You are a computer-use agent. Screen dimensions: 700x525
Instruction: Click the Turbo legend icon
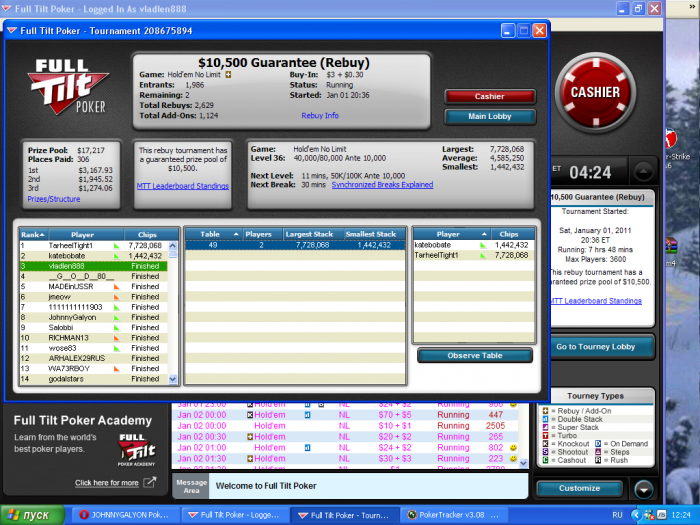545,435
